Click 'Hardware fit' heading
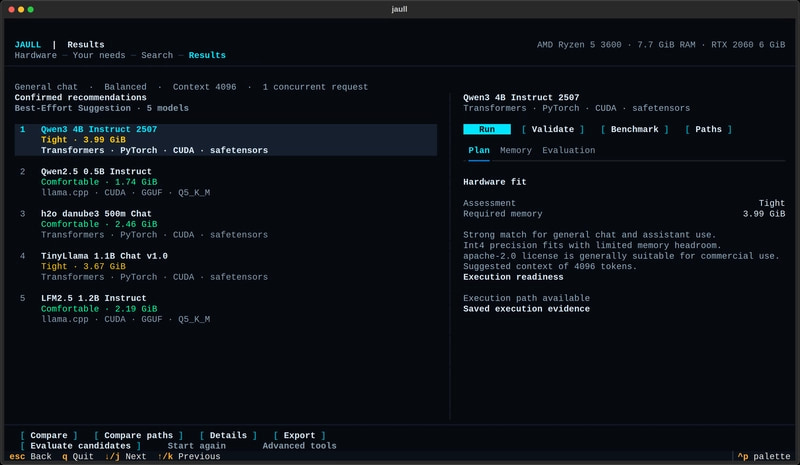Screen dimensions: 800x465 coord(494,182)
